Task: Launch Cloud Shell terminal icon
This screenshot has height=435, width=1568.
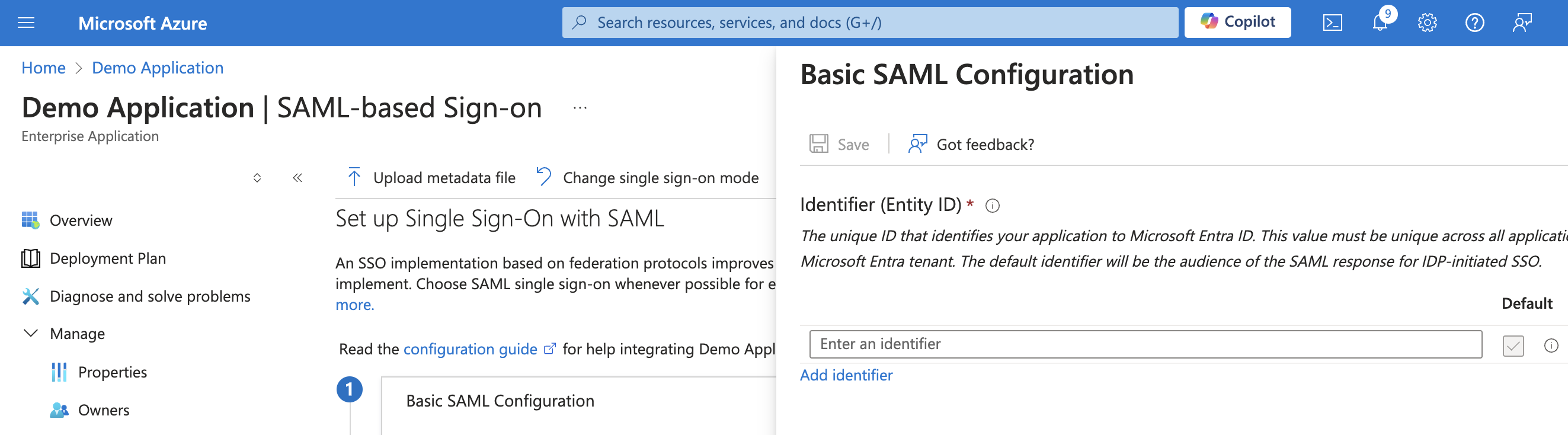Action: 1332,23
